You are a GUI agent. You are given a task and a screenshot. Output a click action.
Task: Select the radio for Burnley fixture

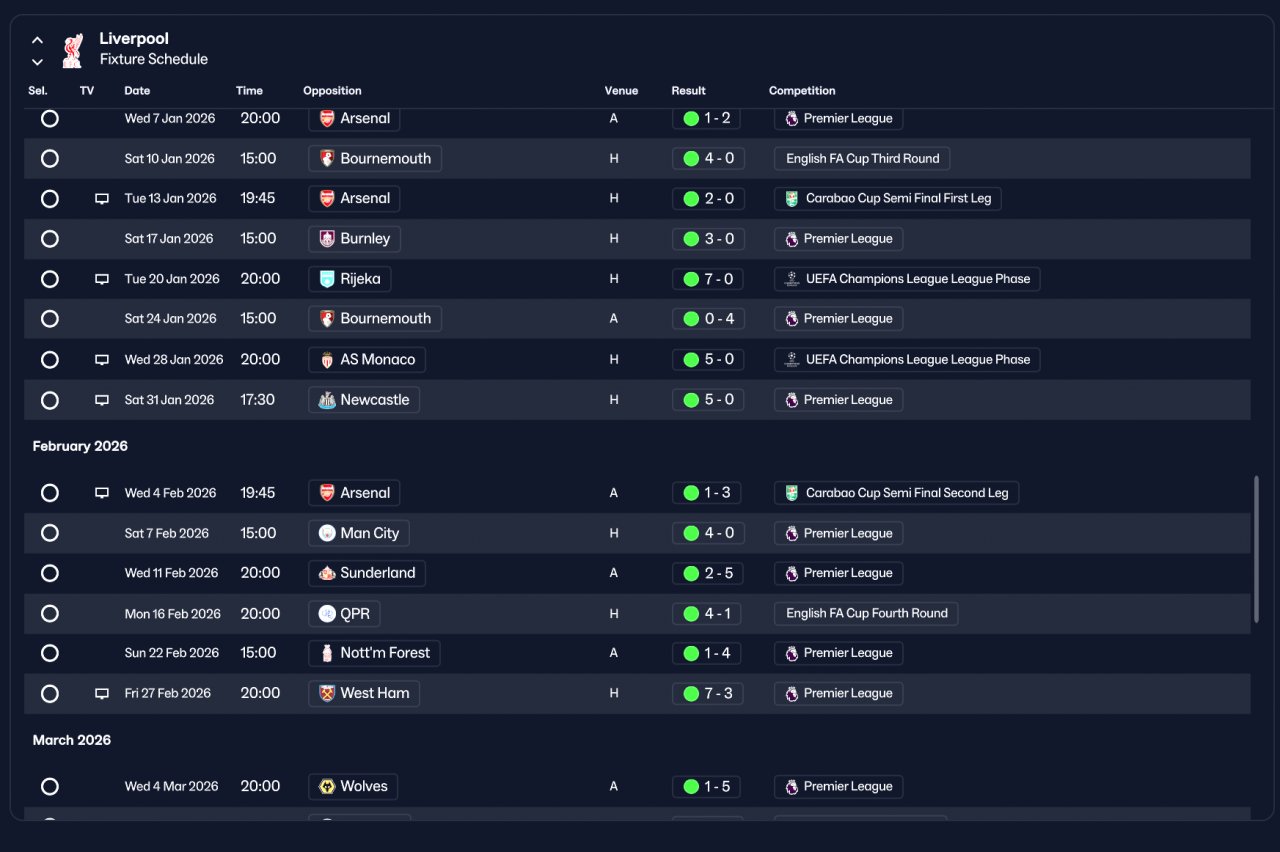pos(50,239)
